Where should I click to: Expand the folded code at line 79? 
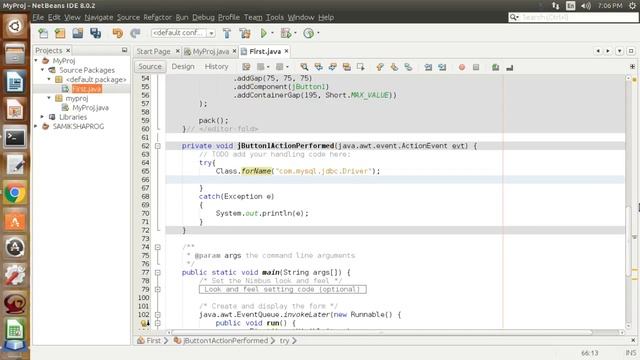(158, 289)
